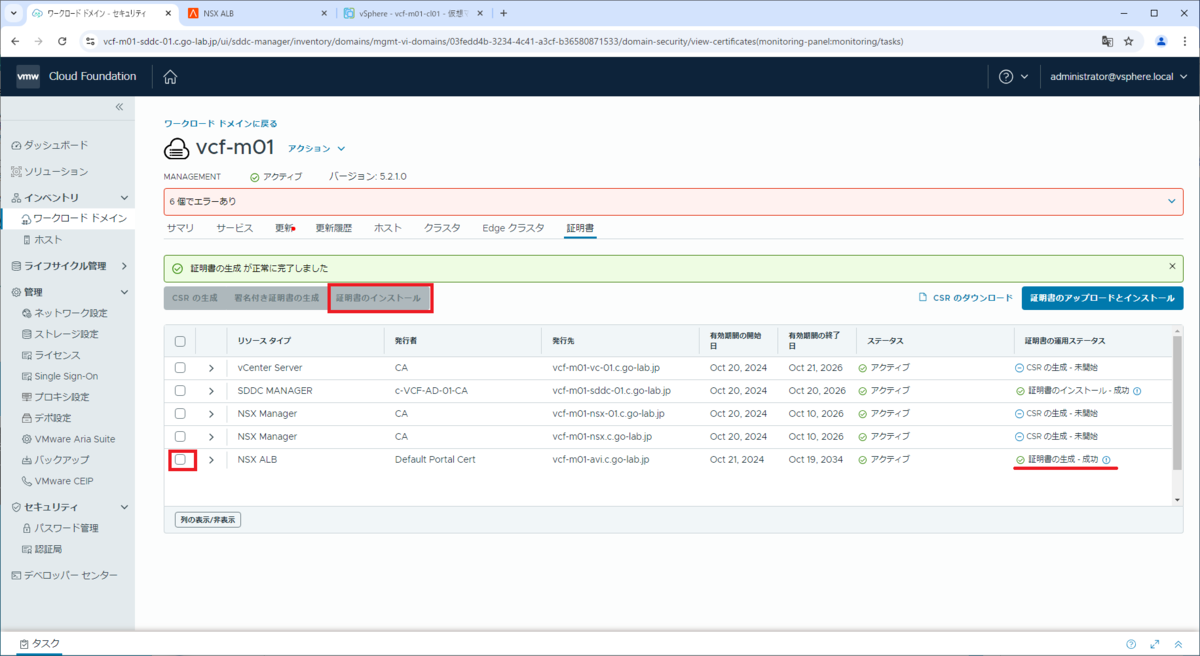This screenshot has height=656, width=1200.
Task: Click info icon beside 証明書の生成 - 成功
Action: click(1107, 460)
